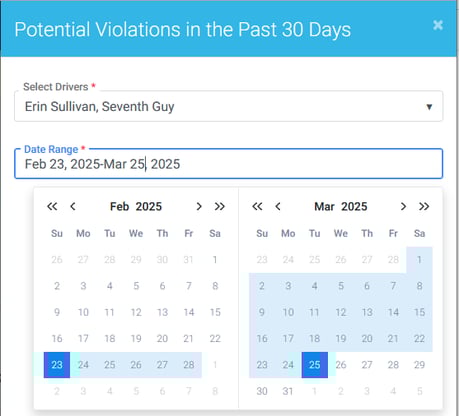Image resolution: width=459 pixels, height=416 pixels.
Task: Choose March 29 in the calendar
Action: pos(419,365)
